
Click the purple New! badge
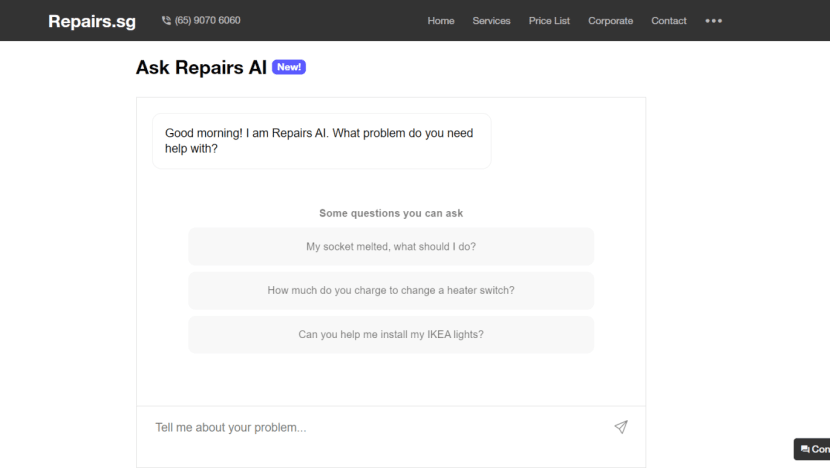pyautogui.click(x=288, y=67)
